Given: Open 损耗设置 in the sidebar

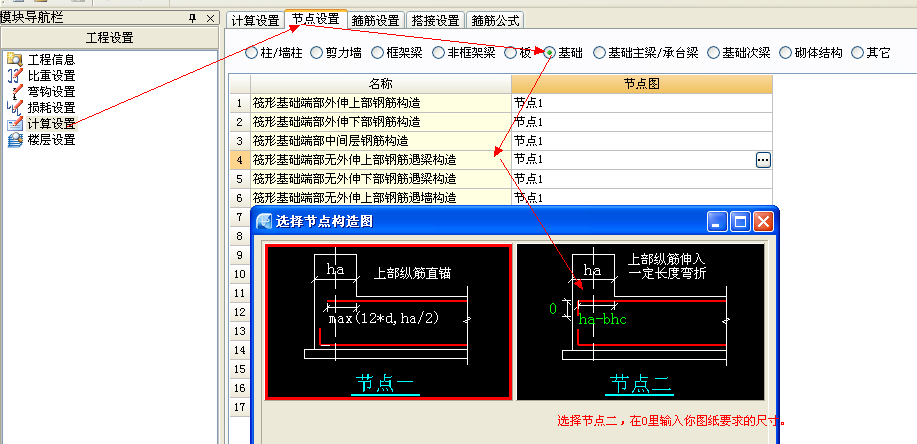Looking at the screenshot, I should [51, 108].
